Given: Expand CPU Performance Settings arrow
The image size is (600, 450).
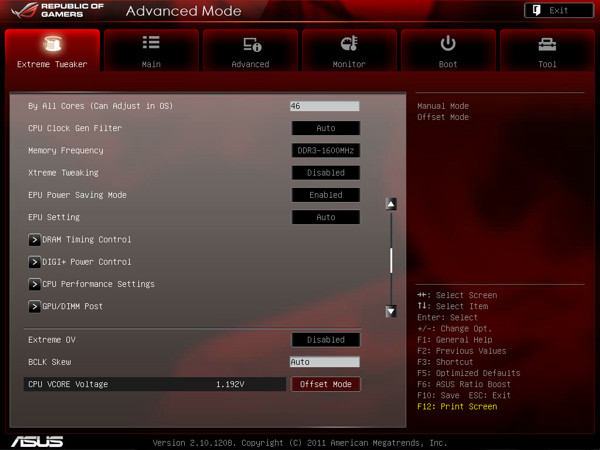Looking at the screenshot, I should point(34,284).
